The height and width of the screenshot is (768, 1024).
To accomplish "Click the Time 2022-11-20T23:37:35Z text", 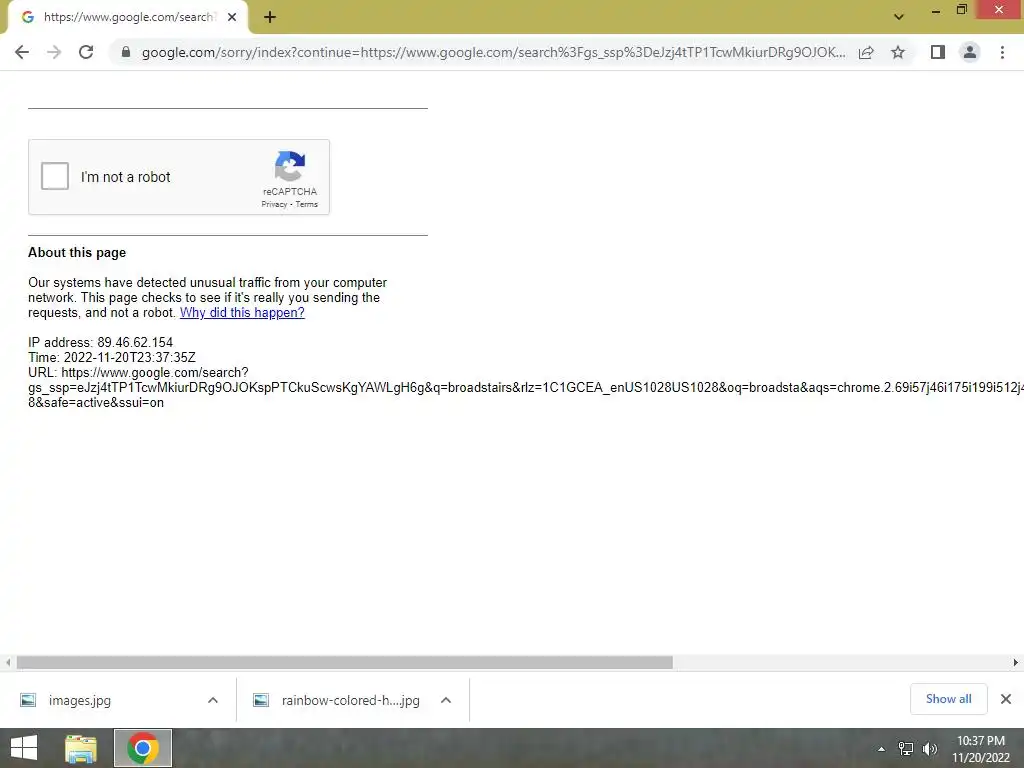I will pos(112,357).
